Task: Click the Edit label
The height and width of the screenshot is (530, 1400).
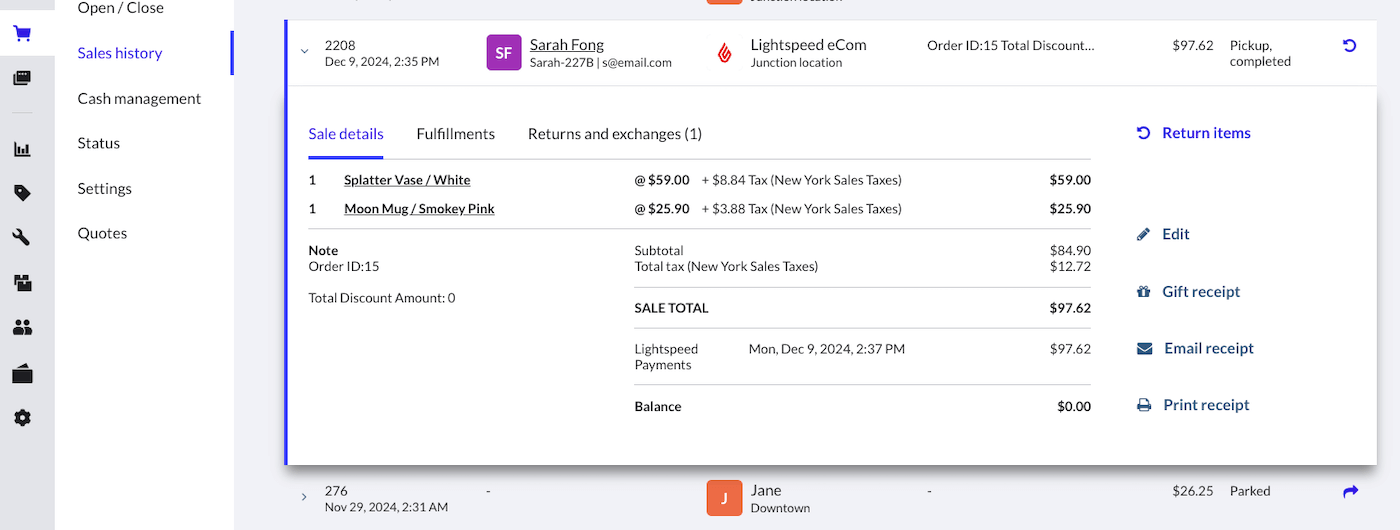Action: point(1176,234)
